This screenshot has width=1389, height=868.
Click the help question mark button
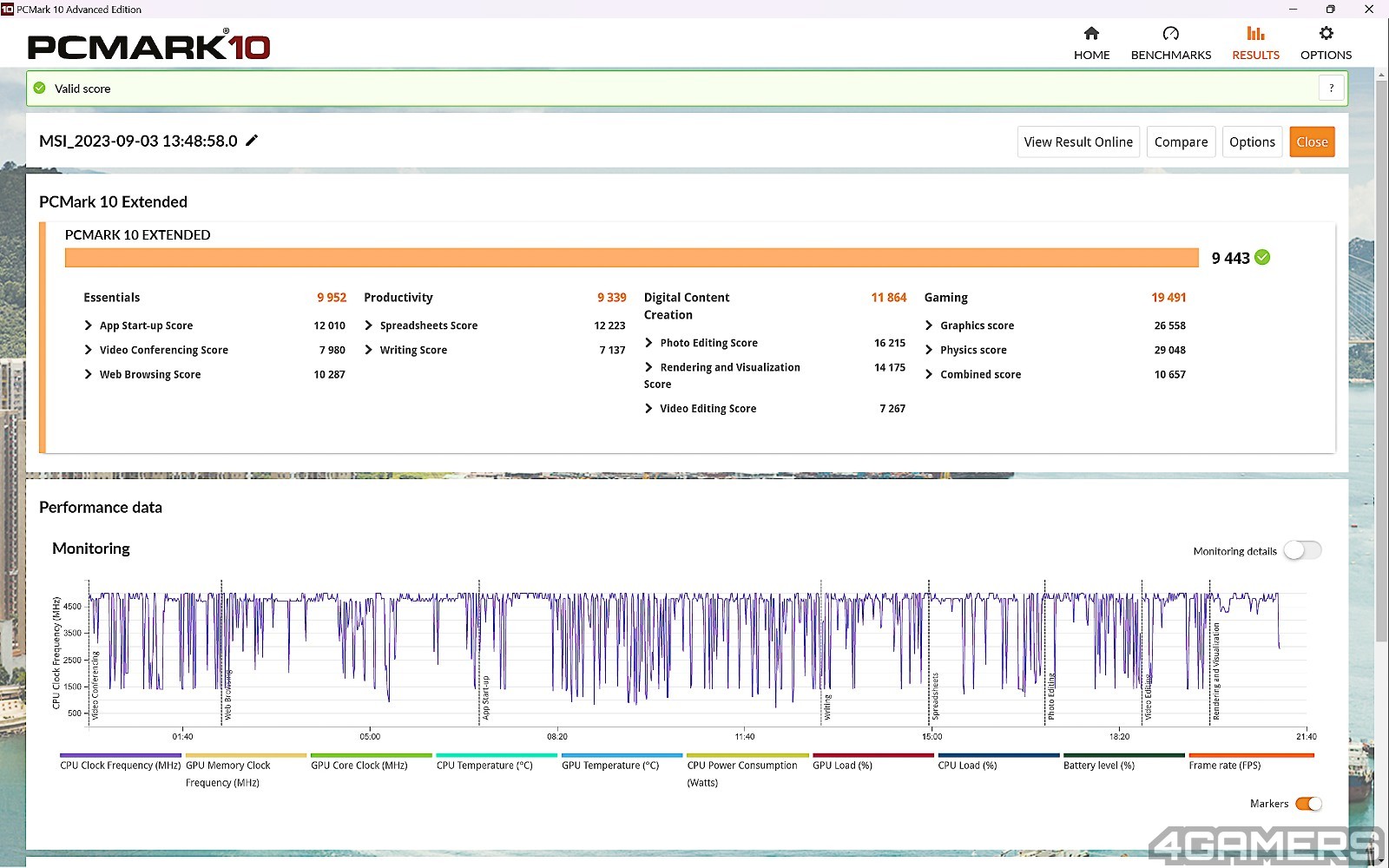(x=1331, y=88)
